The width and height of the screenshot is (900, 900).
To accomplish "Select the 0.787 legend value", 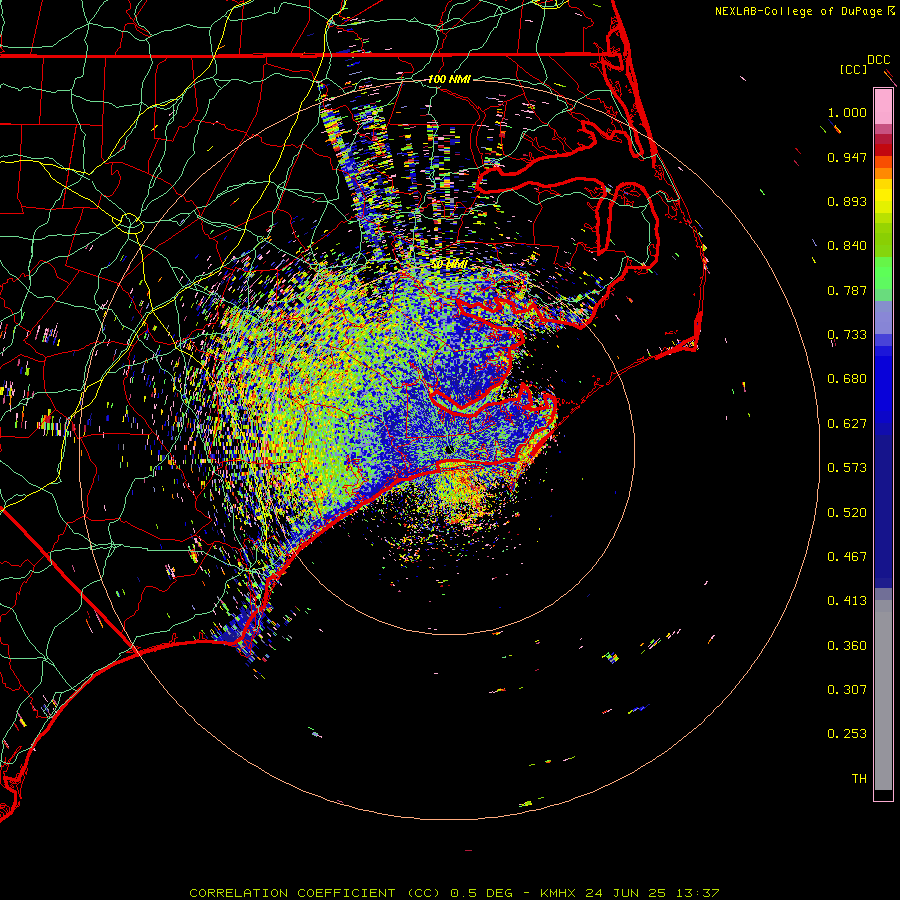I will (847, 290).
